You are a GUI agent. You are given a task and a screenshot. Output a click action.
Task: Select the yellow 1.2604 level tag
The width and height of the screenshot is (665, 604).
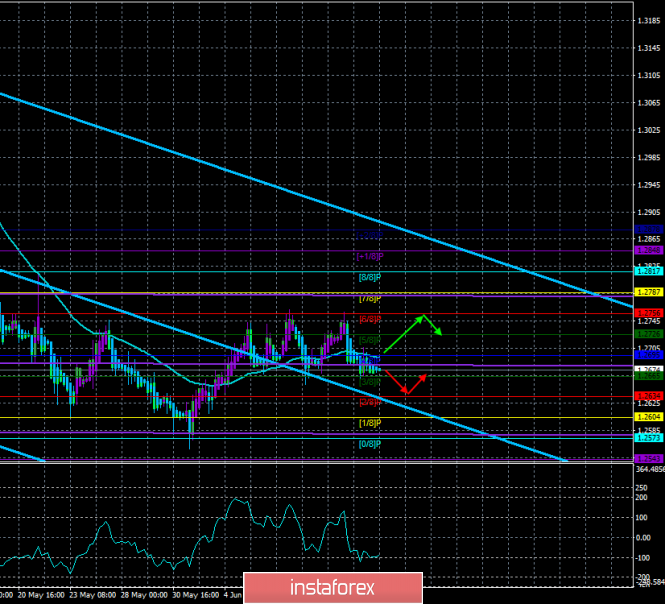649,417
